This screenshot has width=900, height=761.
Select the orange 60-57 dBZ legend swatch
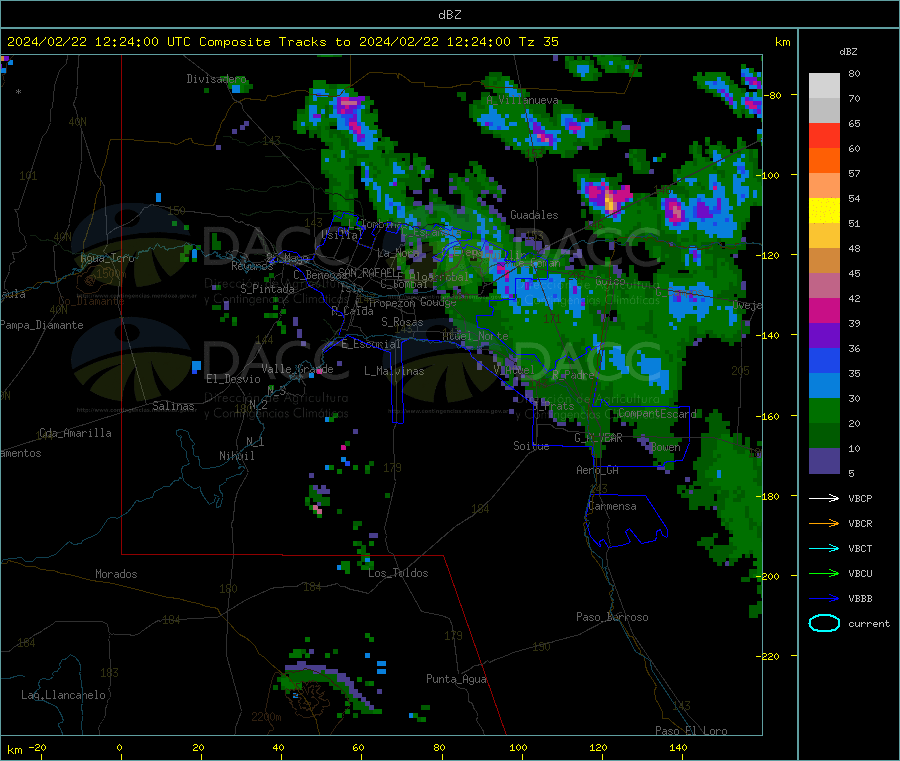[x=824, y=161]
